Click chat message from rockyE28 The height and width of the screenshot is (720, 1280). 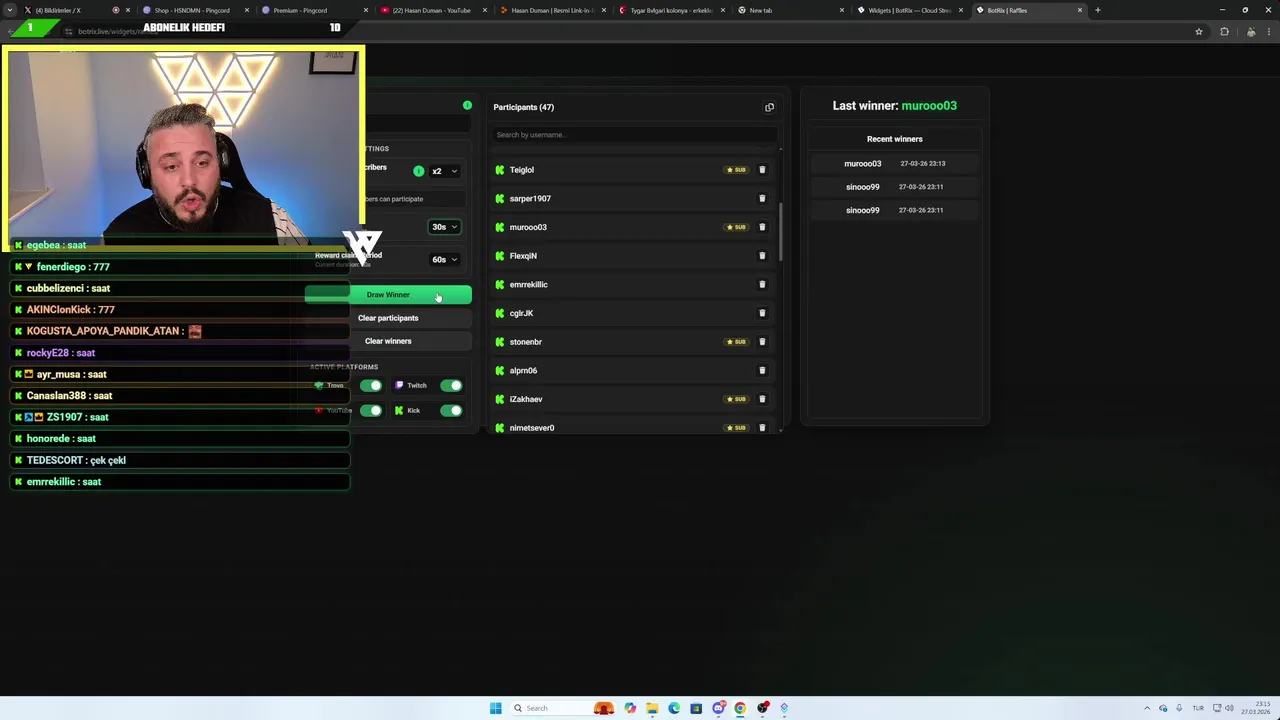[180, 353]
